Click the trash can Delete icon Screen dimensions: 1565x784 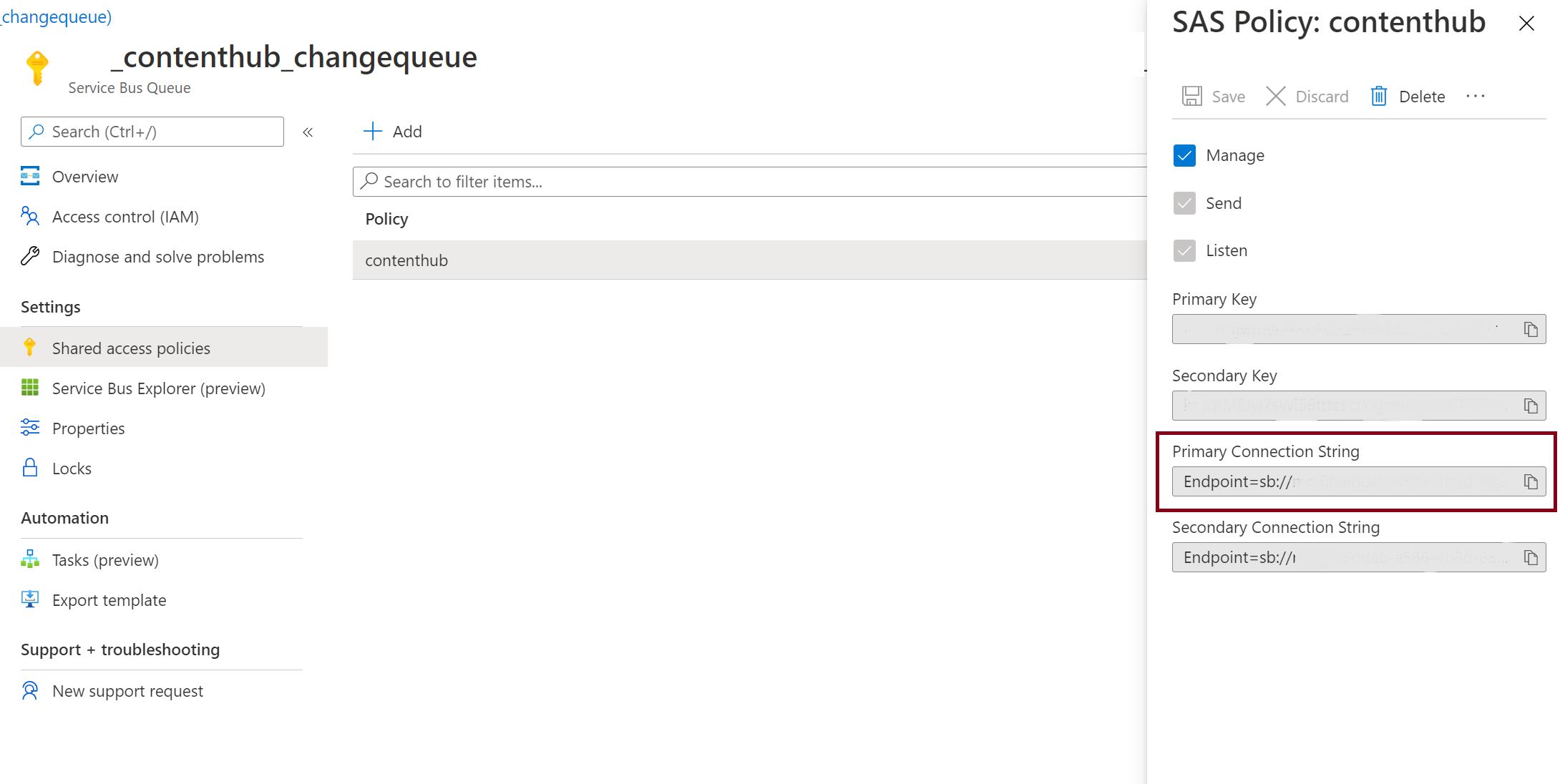pos(1379,96)
